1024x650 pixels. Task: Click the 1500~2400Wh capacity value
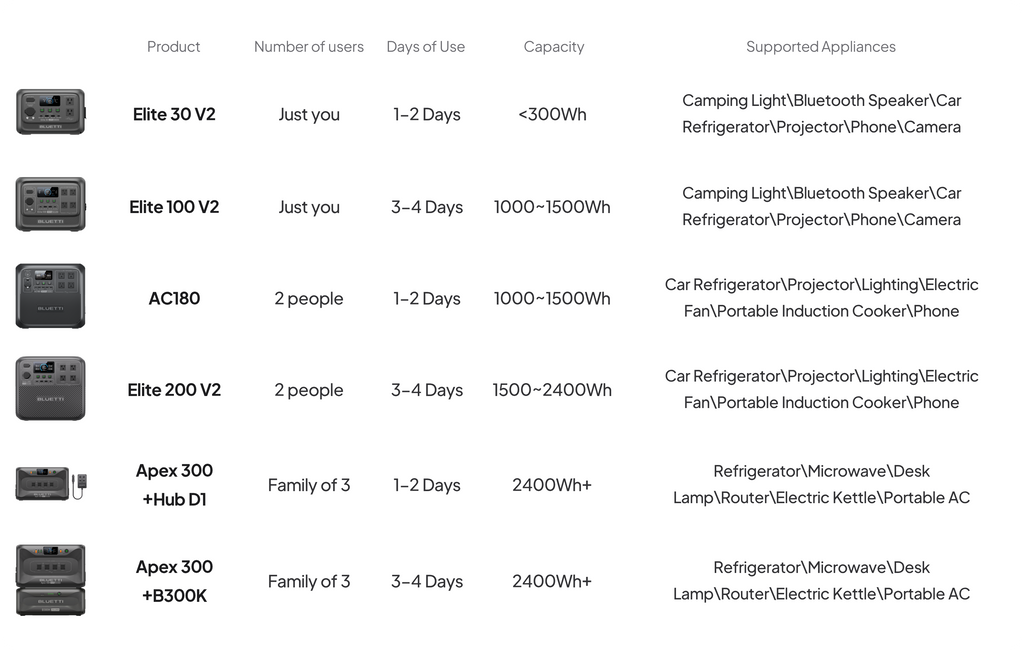(552, 390)
